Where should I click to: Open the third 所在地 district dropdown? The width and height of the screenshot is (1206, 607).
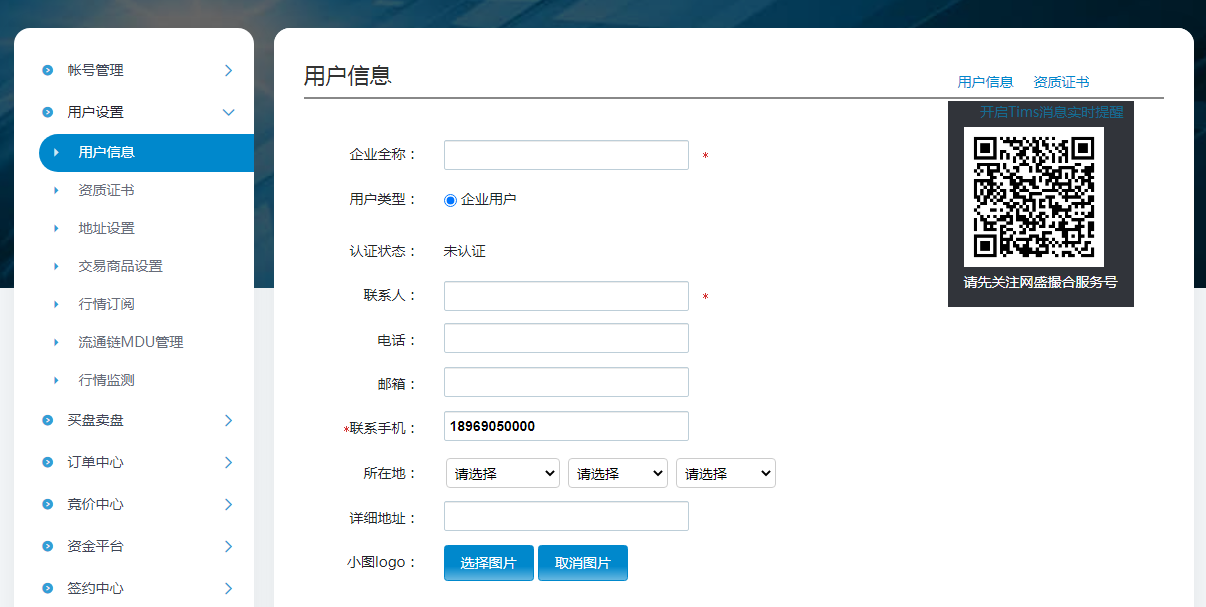pos(725,474)
